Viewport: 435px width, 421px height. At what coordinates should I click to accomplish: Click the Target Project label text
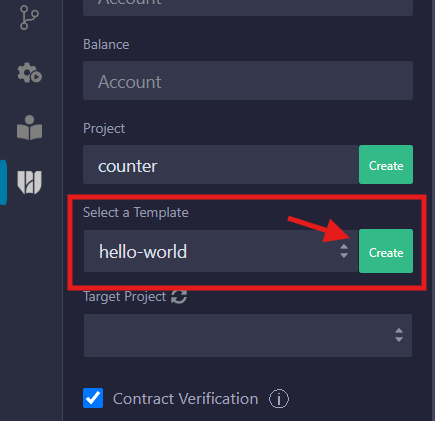(x=124, y=297)
